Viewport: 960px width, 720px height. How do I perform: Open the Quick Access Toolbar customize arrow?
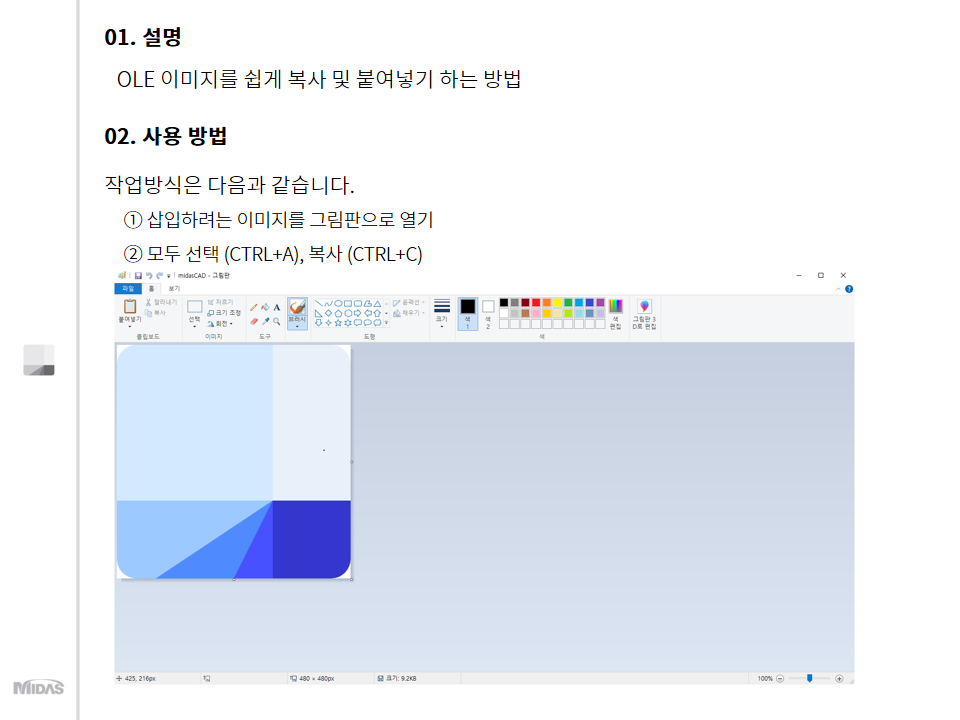pos(168,276)
